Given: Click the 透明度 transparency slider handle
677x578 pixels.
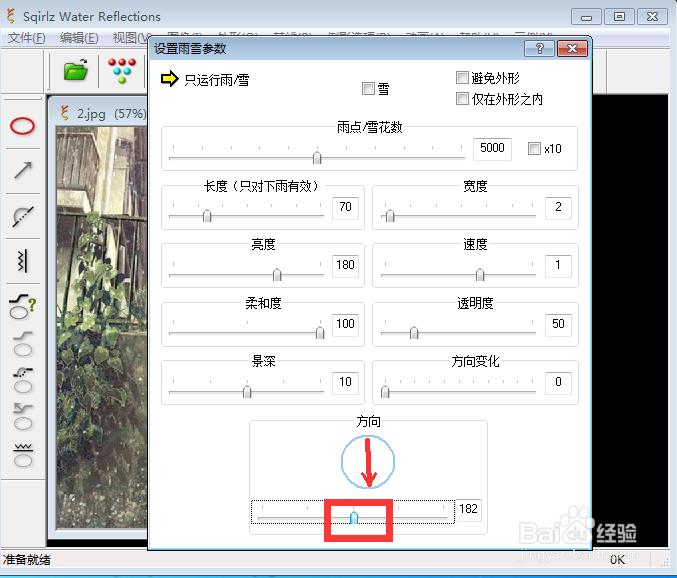Looking at the screenshot, I should click(414, 333).
